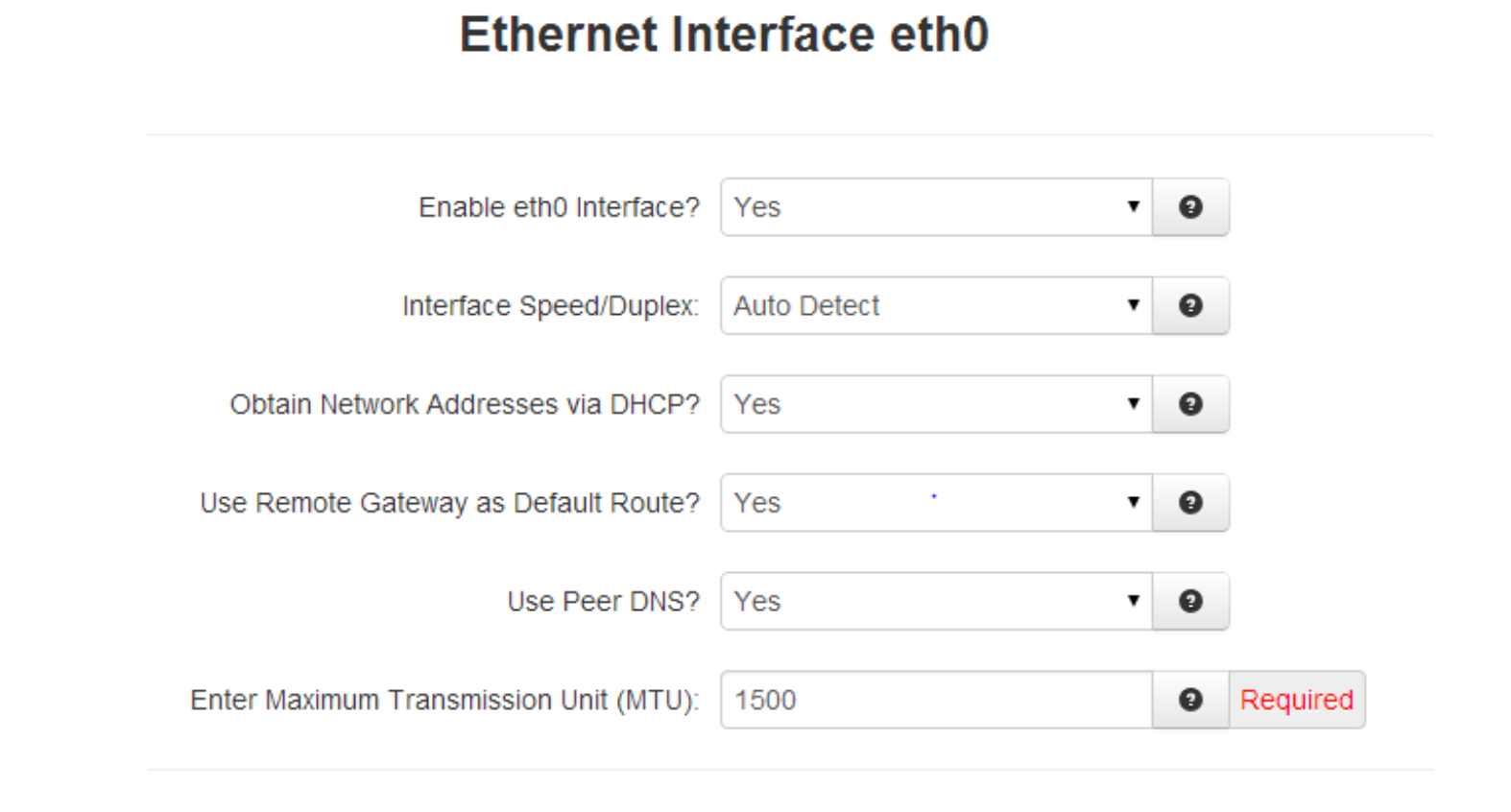Image resolution: width=1511 pixels, height=812 pixels.
Task: Click the 'Ethernet Interface eth0' heading
Action: coord(724,35)
